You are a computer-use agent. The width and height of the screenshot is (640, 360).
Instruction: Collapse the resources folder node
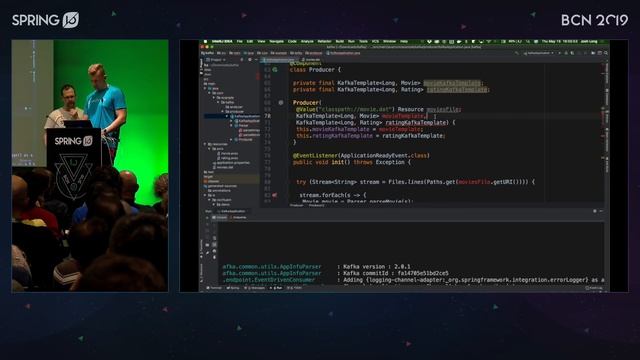point(205,144)
